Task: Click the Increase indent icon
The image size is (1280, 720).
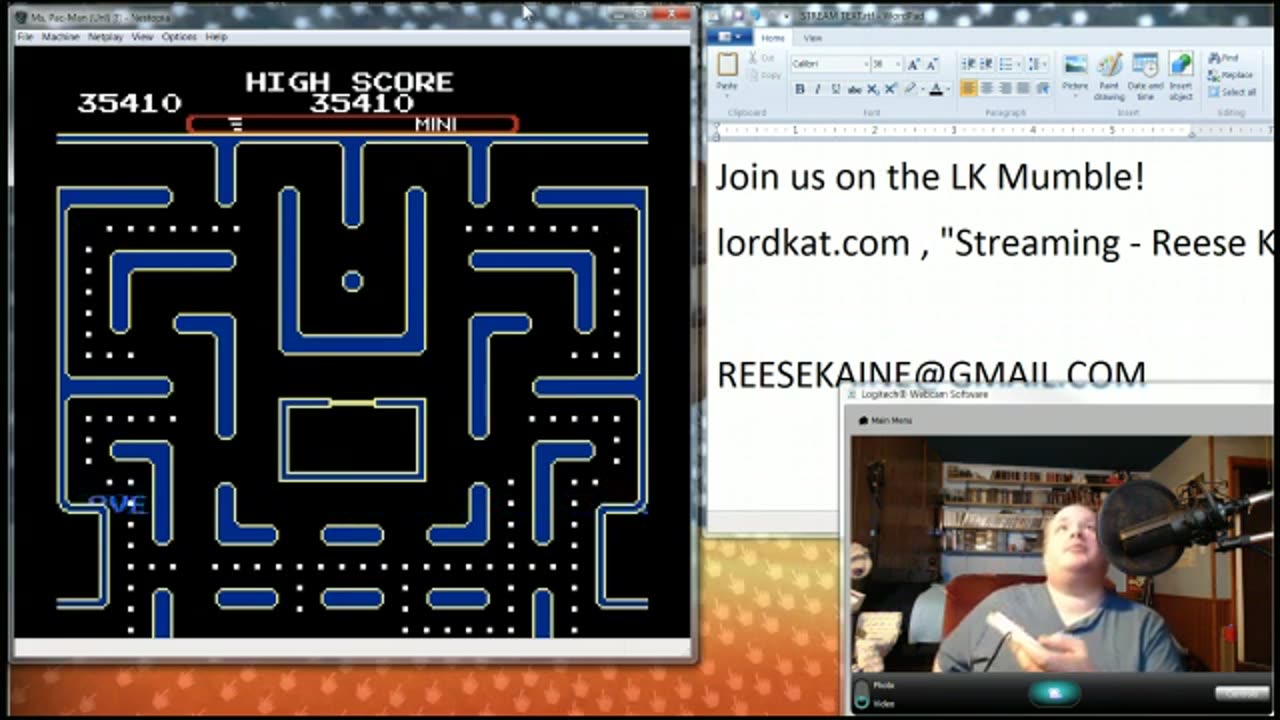Action: click(x=986, y=64)
